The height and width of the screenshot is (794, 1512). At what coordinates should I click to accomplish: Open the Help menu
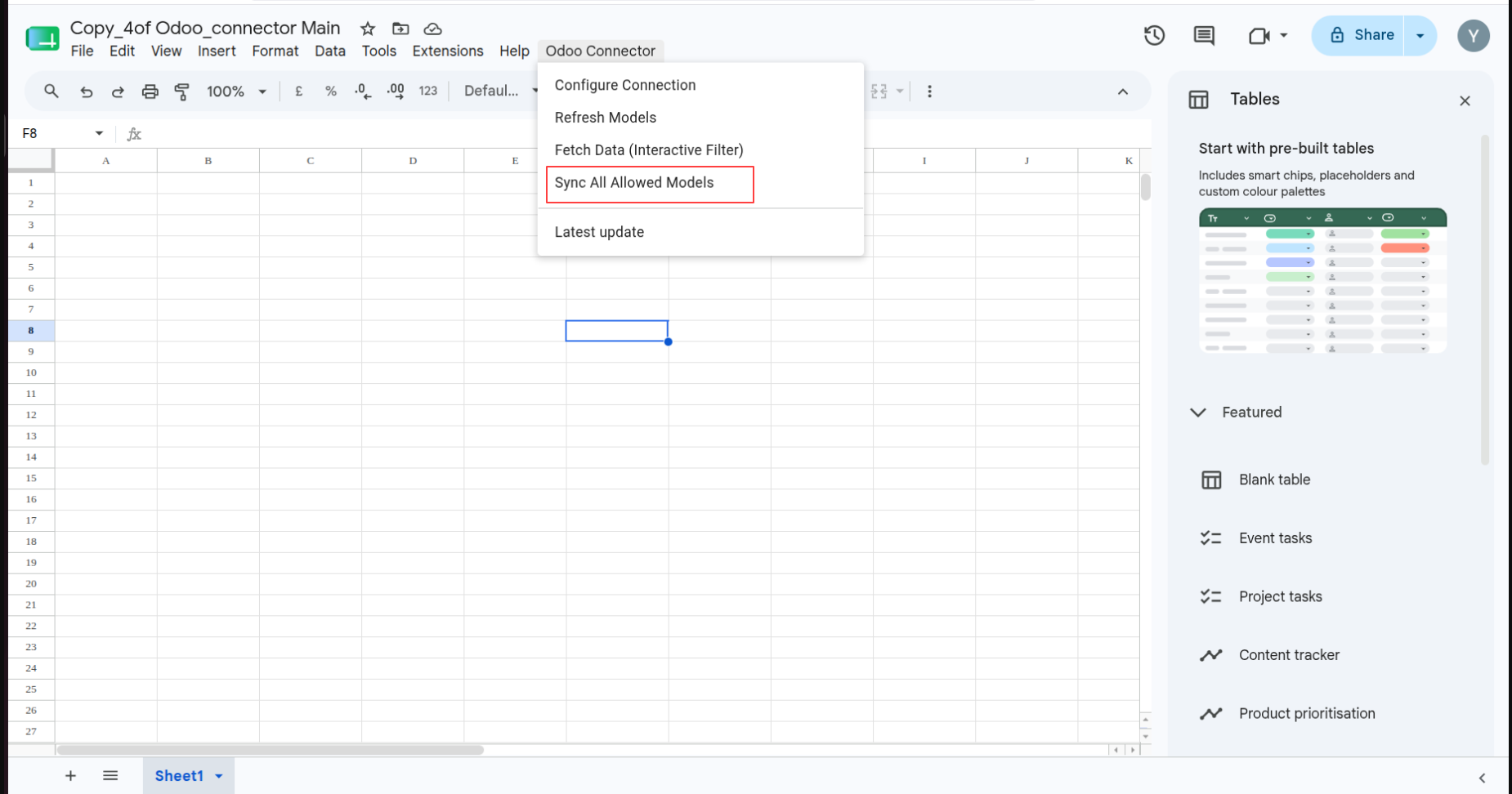click(x=514, y=51)
